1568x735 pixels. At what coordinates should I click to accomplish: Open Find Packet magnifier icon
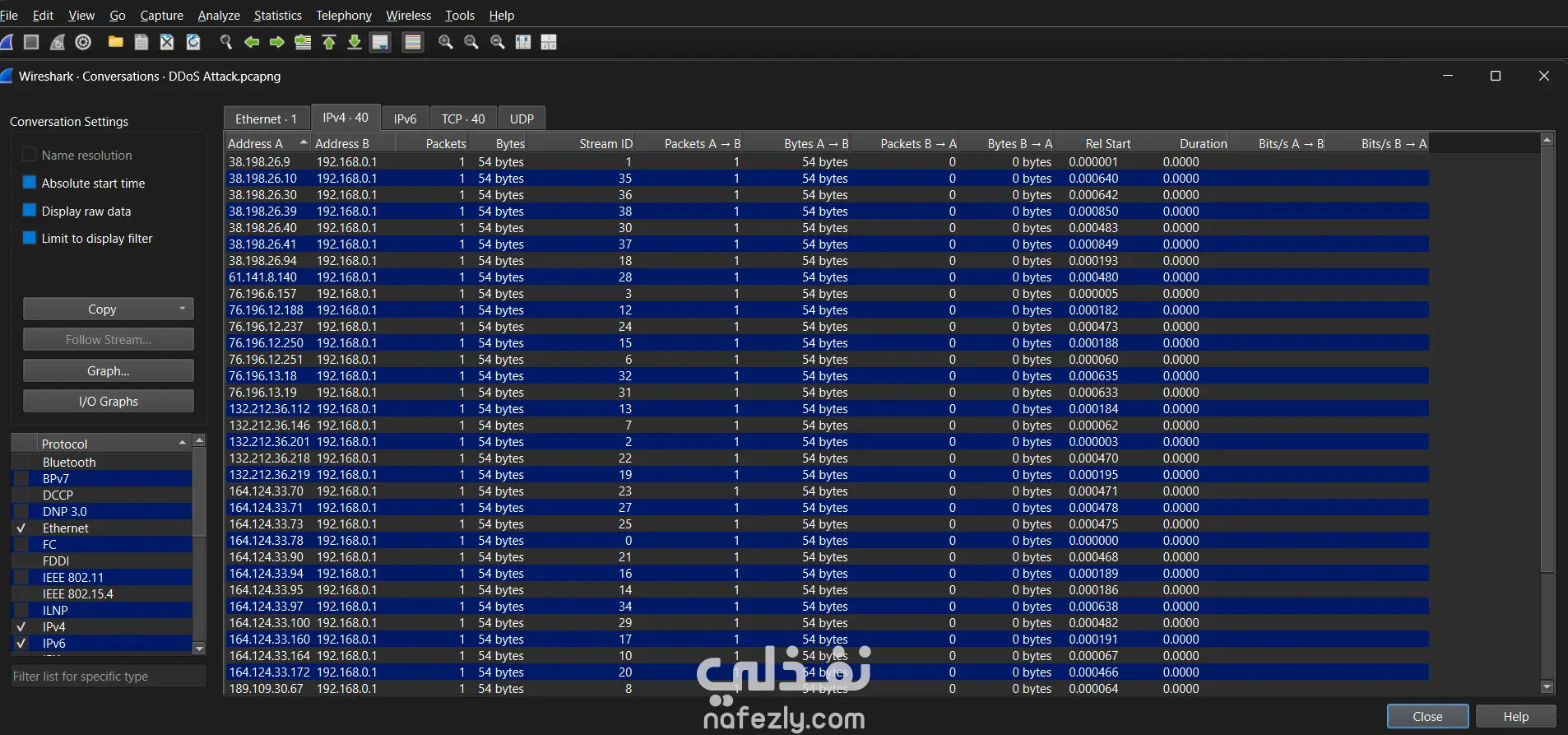pyautogui.click(x=226, y=42)
